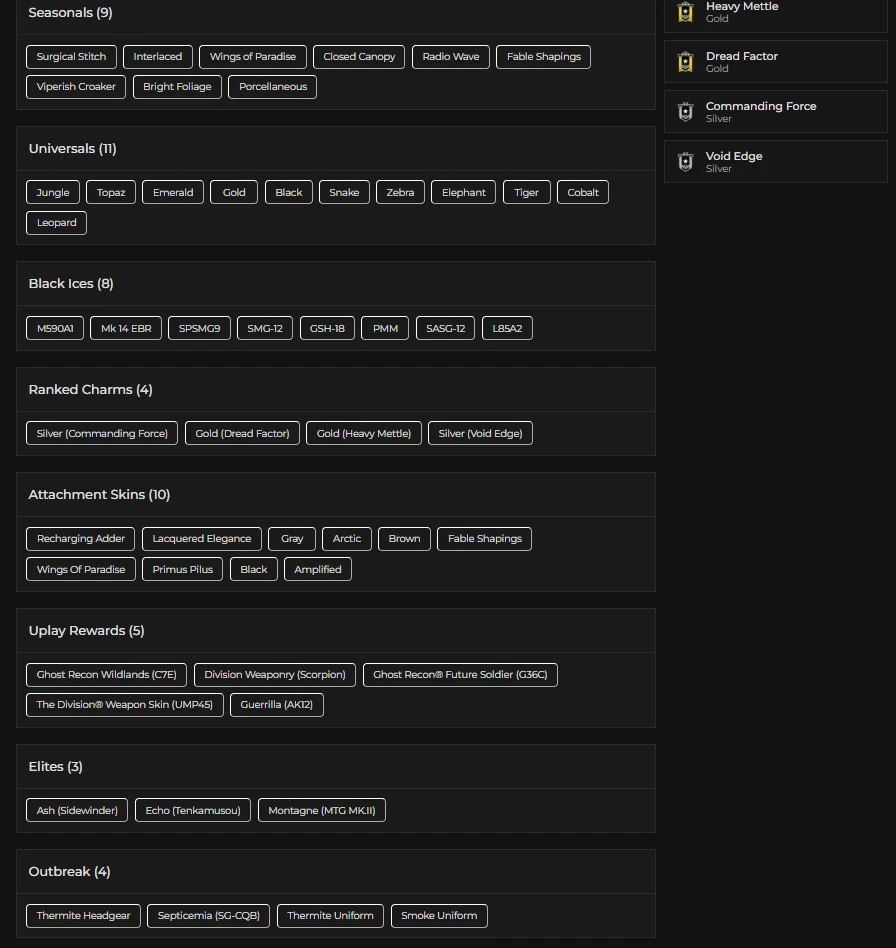Viewport: 896px width, 948px height.
Task: Select the SASG-12 black ice tag
Action: click(x=445, y=328)
